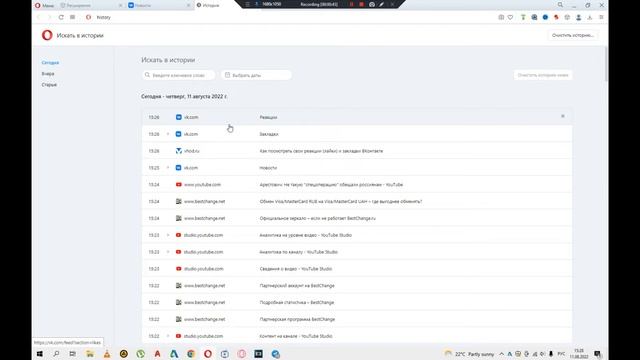
Task: Click YouTube favicon in Арестович row
Action: pos(178,184)
